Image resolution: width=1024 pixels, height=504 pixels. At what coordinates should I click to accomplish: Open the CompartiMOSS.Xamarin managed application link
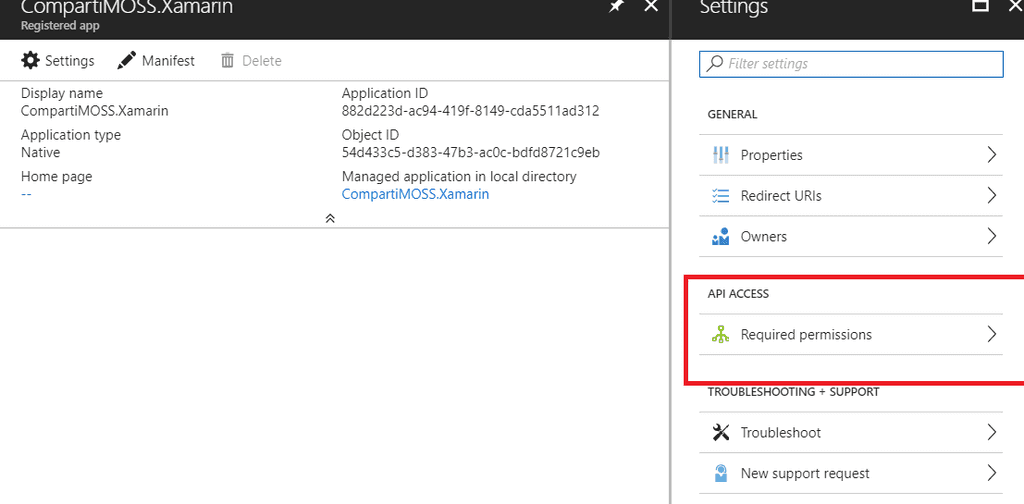[415, 194]
